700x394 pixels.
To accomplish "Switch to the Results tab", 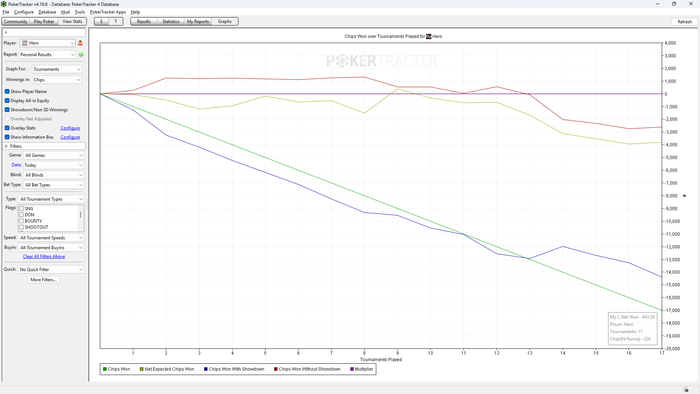I will coord(144,21).
